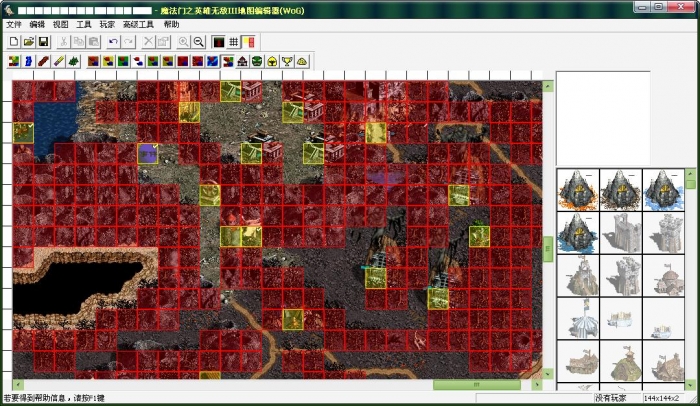Click 没有玩家 in status bar

[610, 398]
